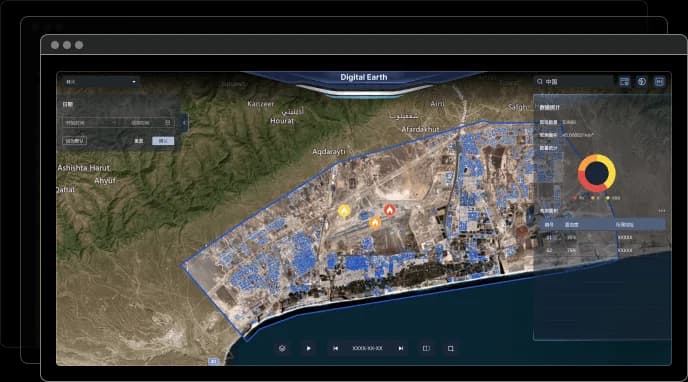The image size is (688, 382).
Task: Open the dropdown at the top-left of the map
Action: pos(100,82)
